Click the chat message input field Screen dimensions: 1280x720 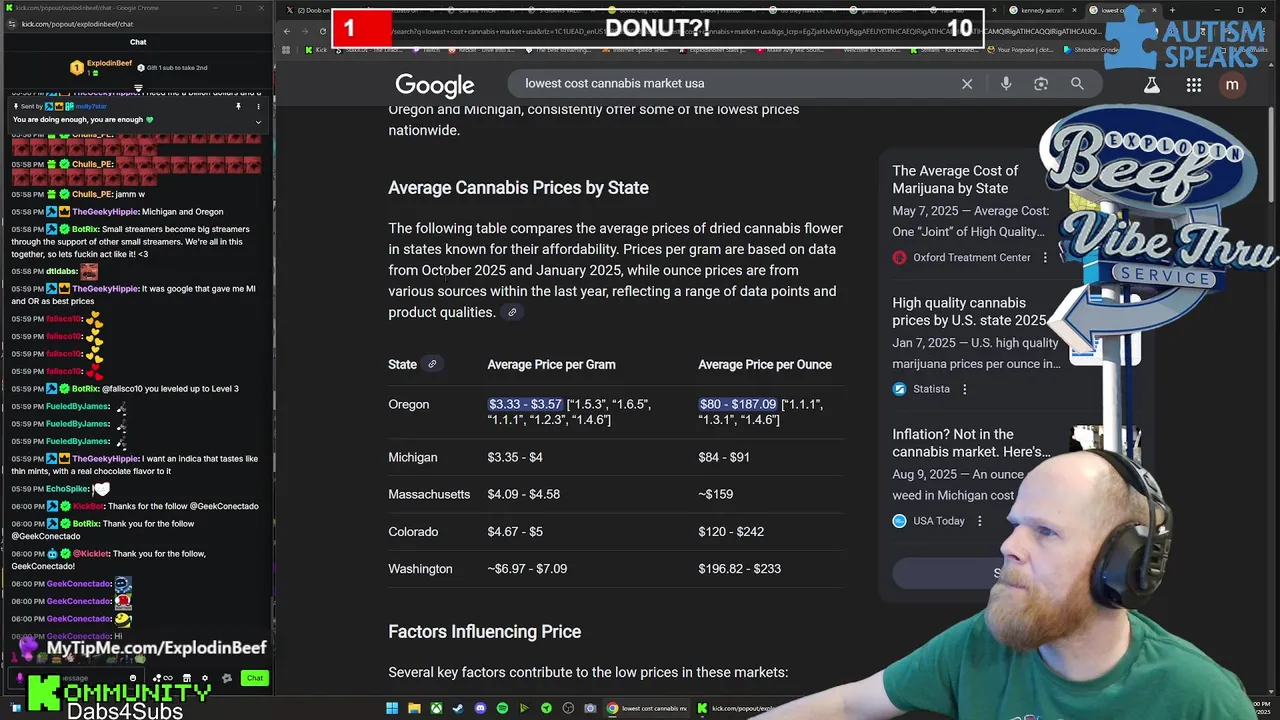pyautogui.click(x=76, y=678)
